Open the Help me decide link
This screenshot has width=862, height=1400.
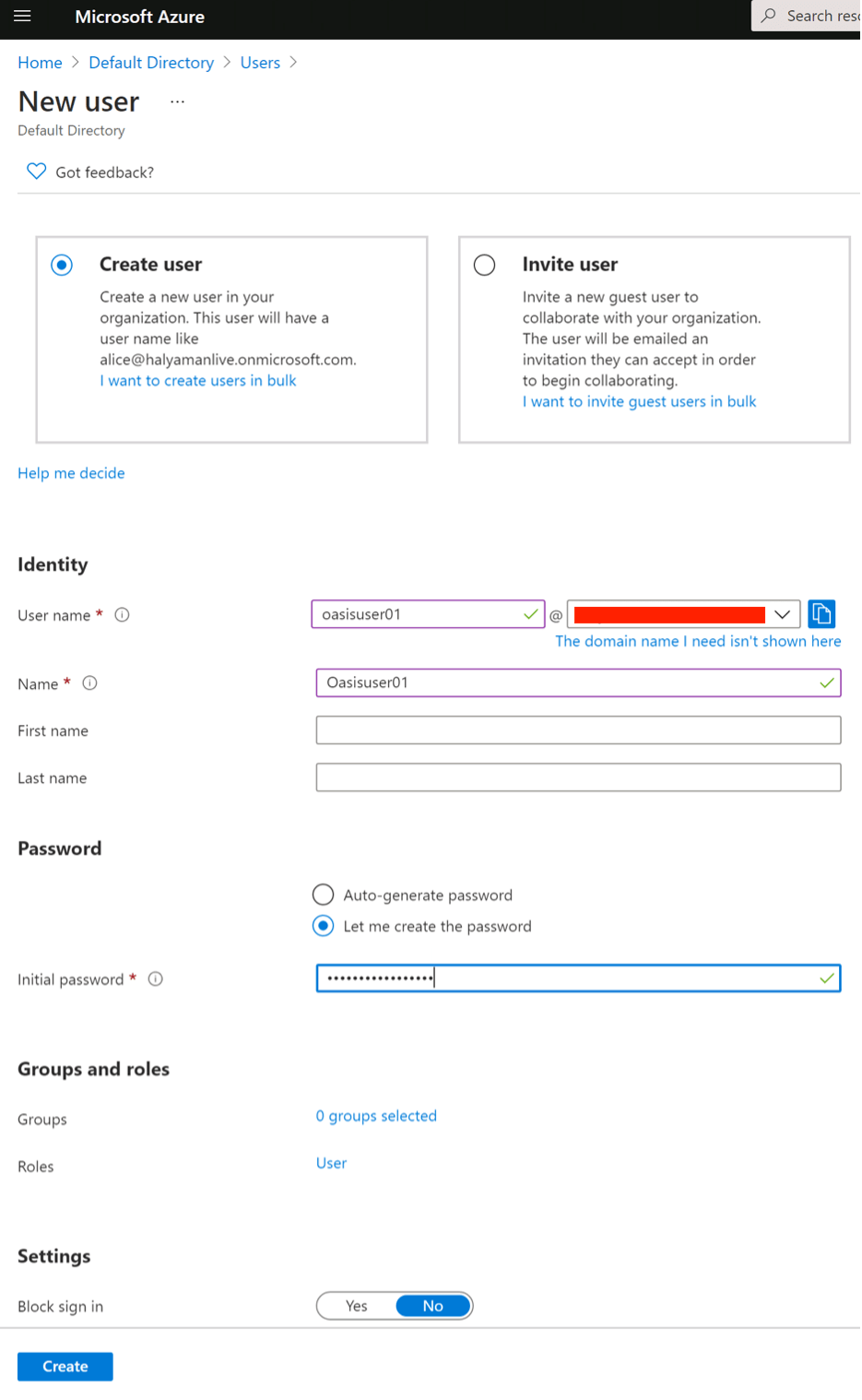pos(71,473)
